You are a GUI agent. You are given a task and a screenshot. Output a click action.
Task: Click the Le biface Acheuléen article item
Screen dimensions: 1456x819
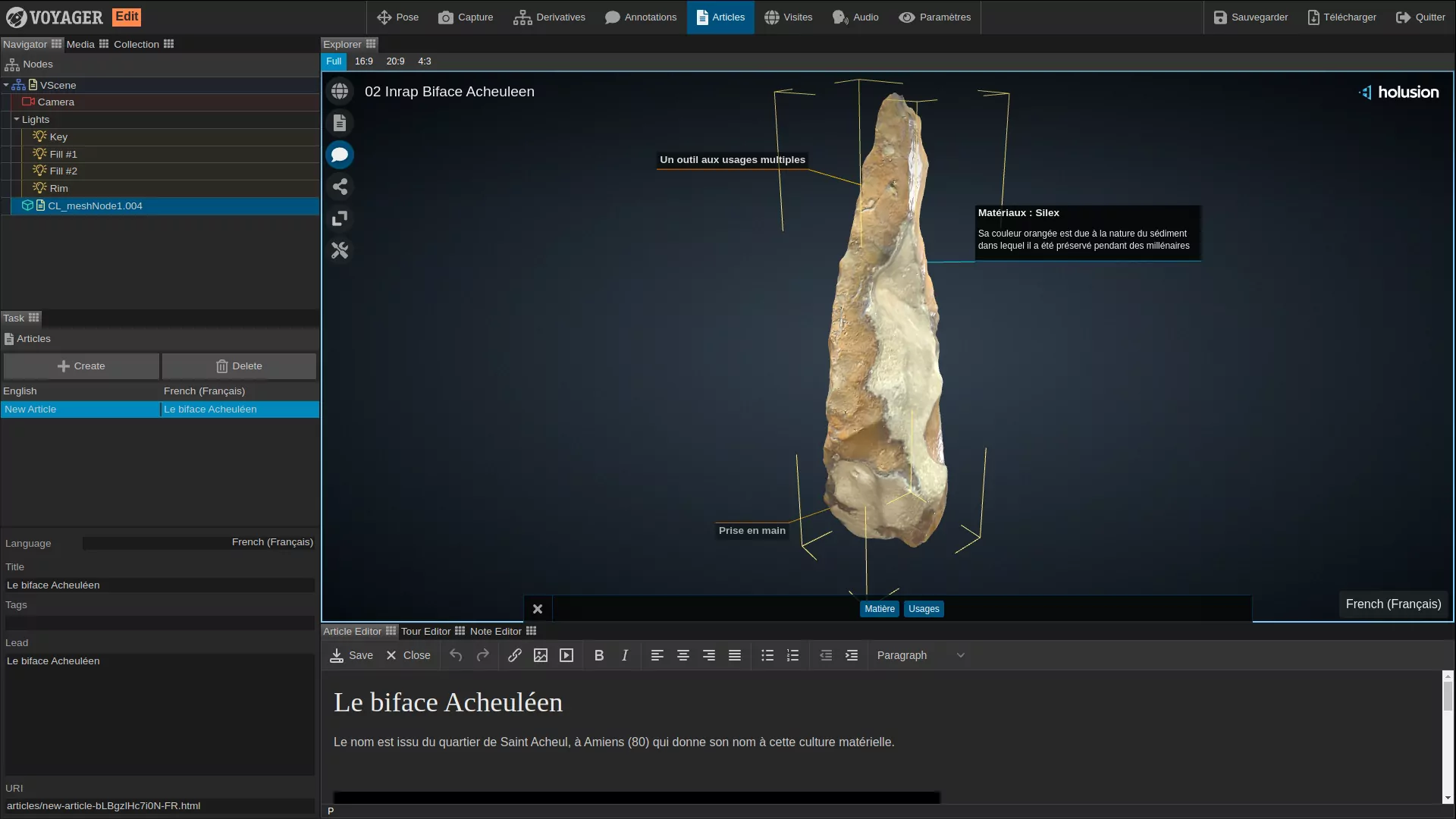[x=210, y=409]
